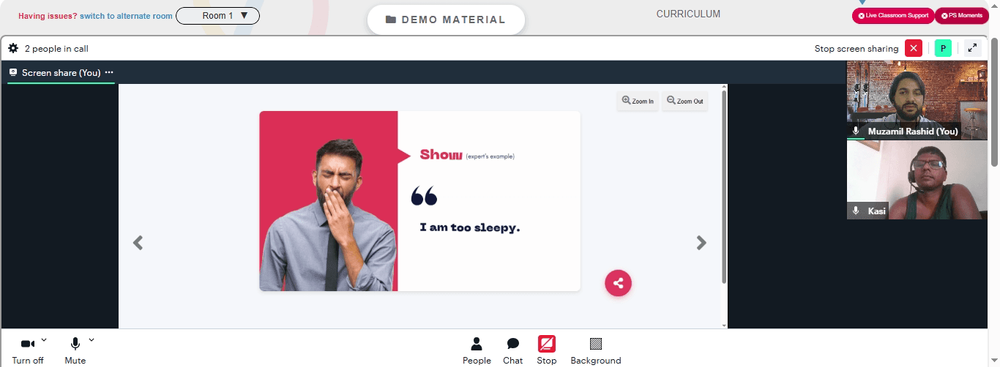Click the microphone icon on Kasi's tile
The image size is (1000, 367).
(x=856, y=211)
